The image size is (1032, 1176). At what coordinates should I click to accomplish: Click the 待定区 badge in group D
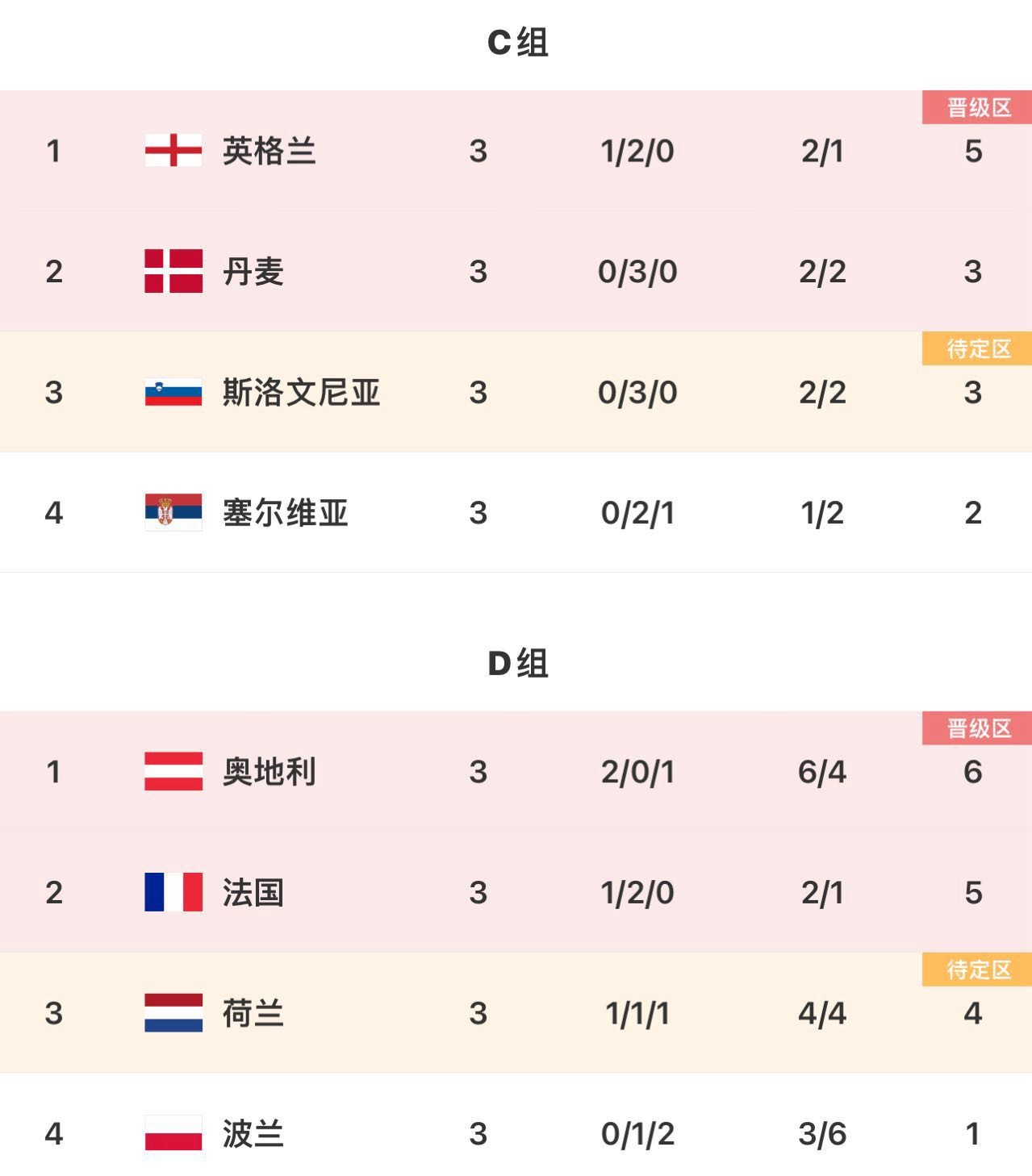pos(977,970)
